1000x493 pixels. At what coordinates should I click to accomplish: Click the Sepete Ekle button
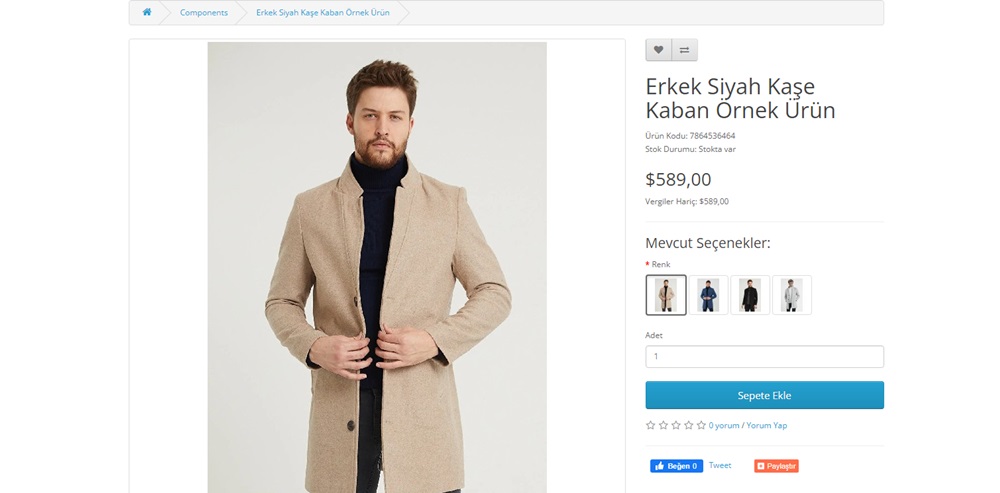pos(764,395)
